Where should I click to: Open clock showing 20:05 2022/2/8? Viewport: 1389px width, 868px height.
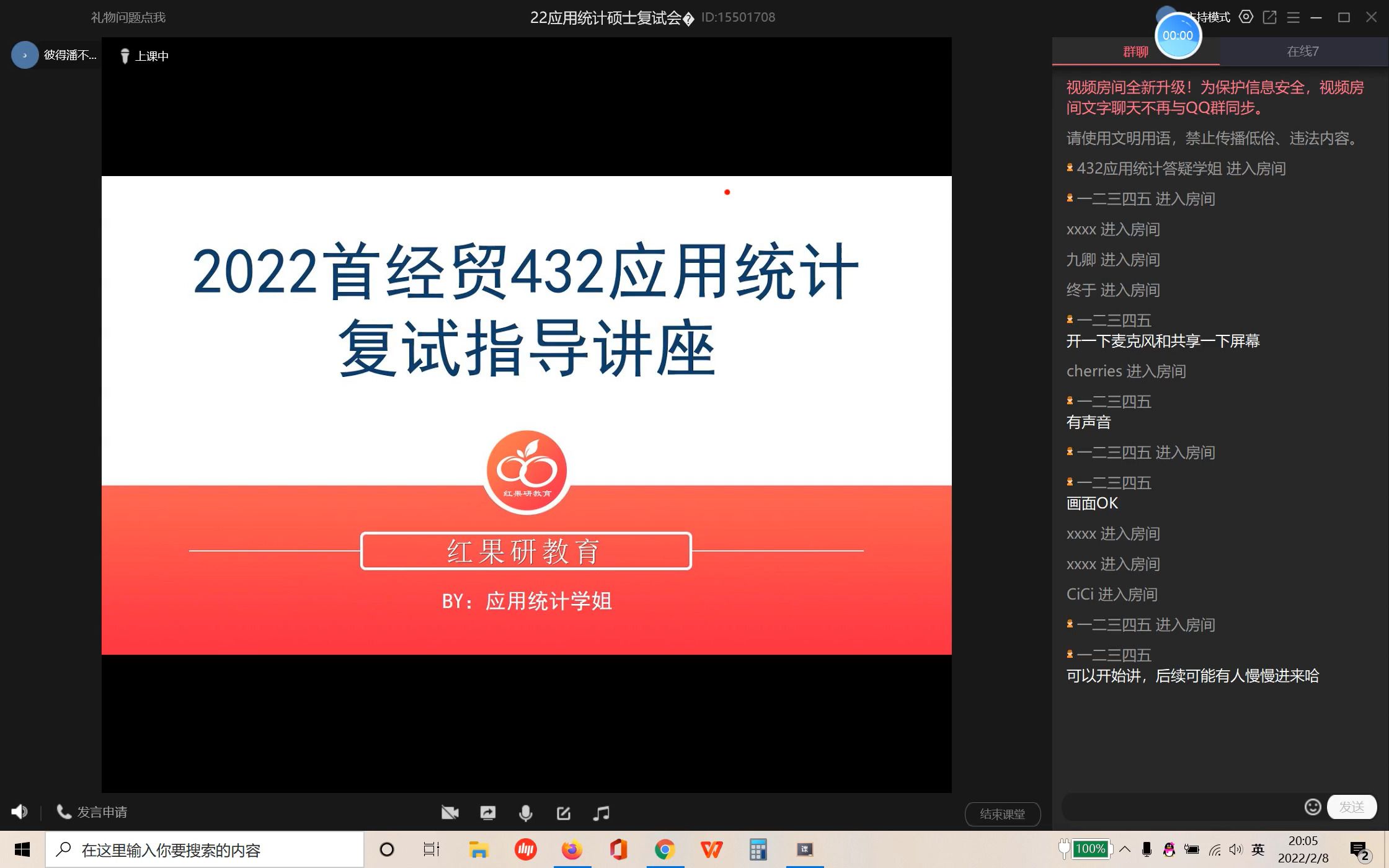pos(1303,849)
